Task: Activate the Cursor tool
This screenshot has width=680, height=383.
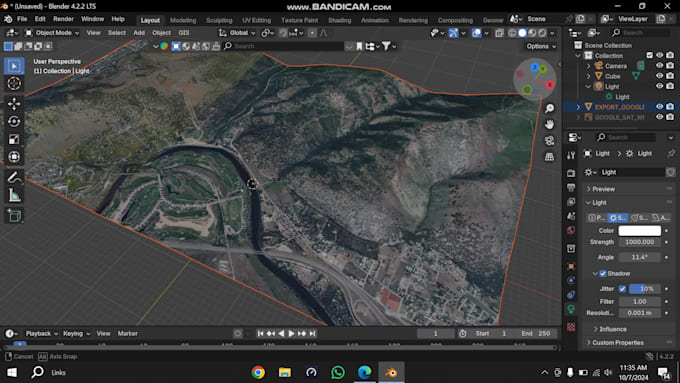Action: pos(14,83)
